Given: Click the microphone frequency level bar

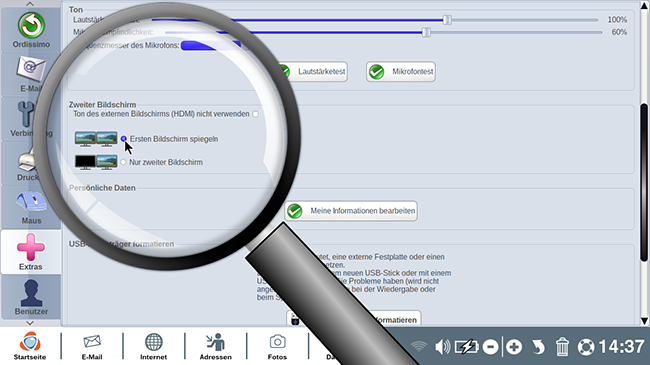Looking at the screenshot, I should pyautogui.click(x=211, y=45).
